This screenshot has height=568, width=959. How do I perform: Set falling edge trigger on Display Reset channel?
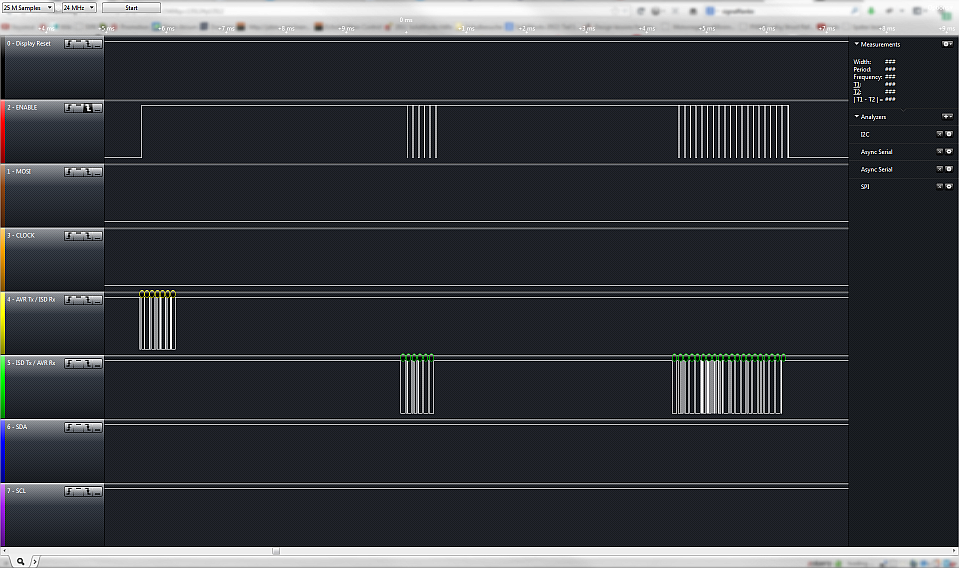coord(88,44)
